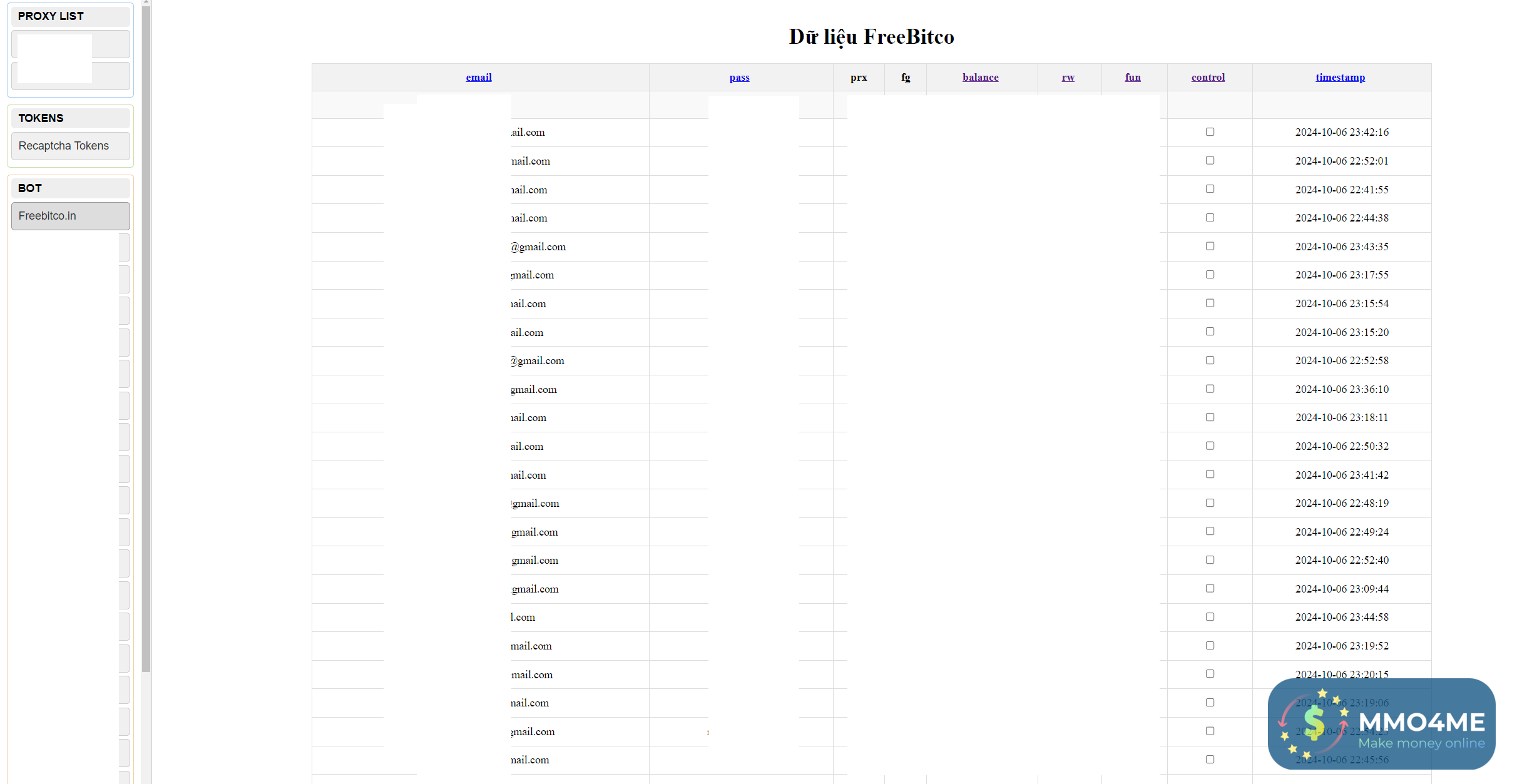The width and height of the screenshot is (1522, 784).
Task: Mark the checkbox for 23:09:44 entry
Action: pyautogui.click(x=1210, y=589)
